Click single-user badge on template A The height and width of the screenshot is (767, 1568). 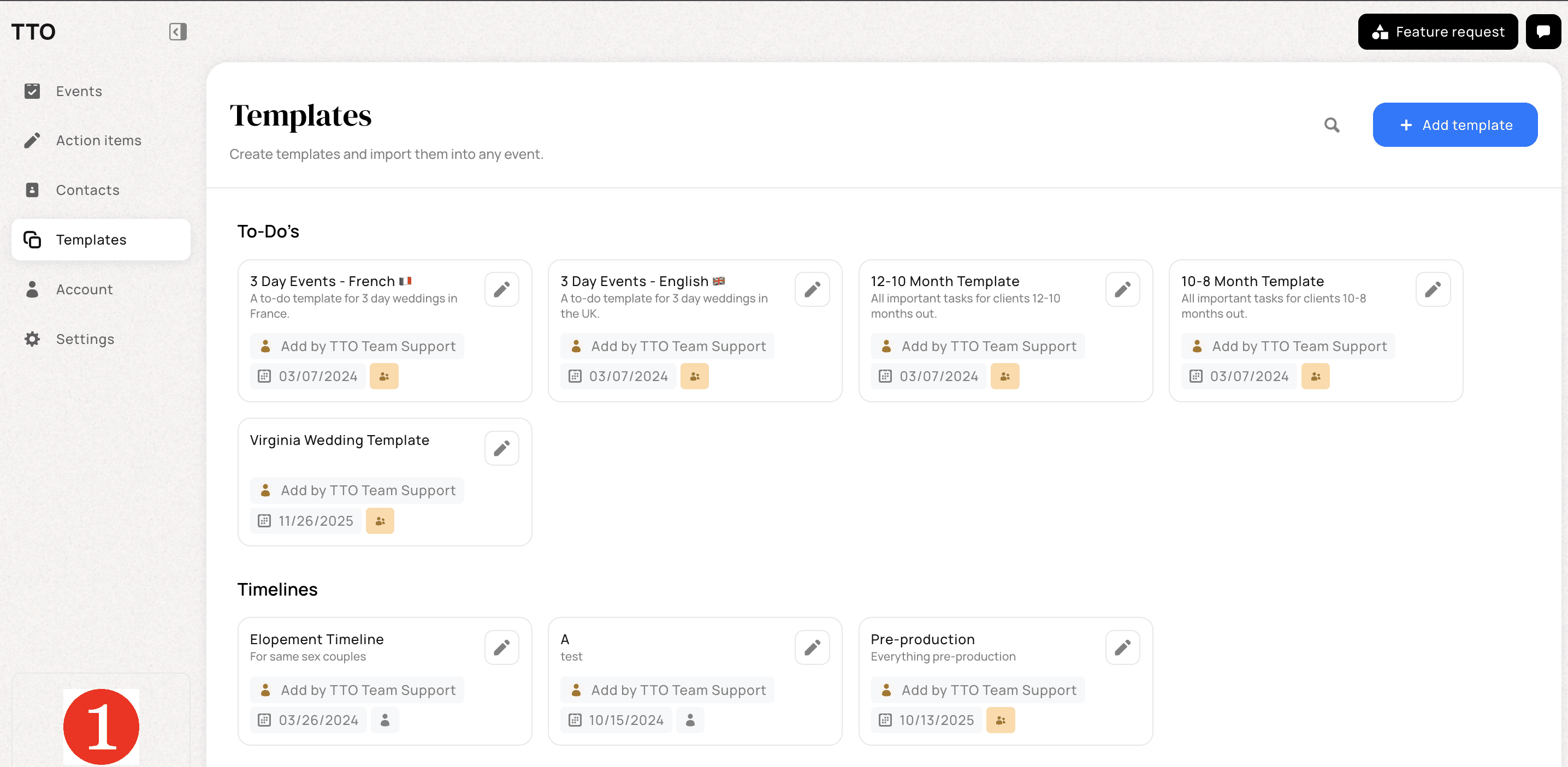(690, 720)
